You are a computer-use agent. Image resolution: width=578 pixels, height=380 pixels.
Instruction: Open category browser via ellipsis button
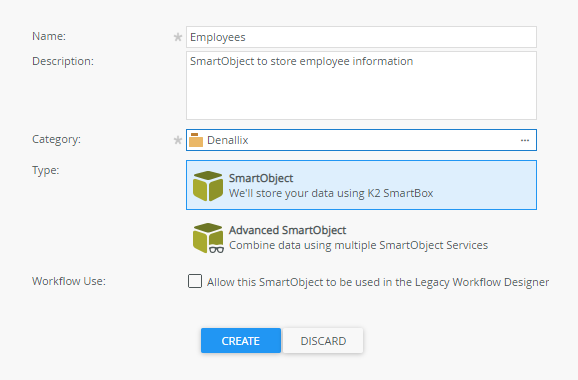click(525, 140)
